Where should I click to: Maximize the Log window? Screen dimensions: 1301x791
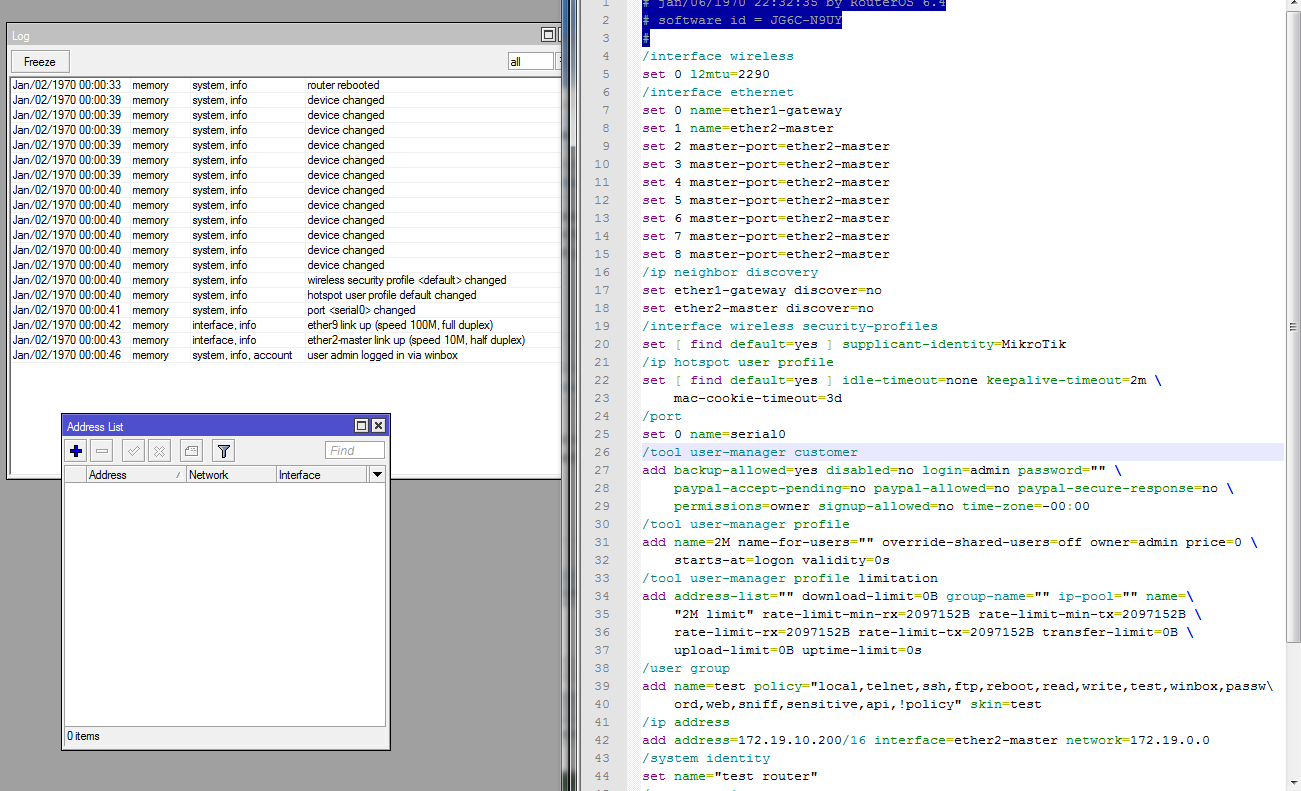click(548, 35)
